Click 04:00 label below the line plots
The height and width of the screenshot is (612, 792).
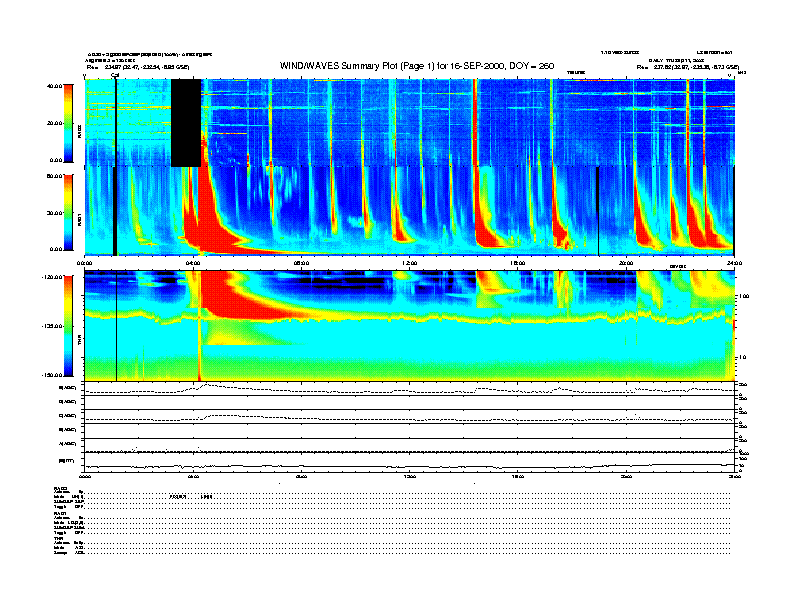[193, 476]
